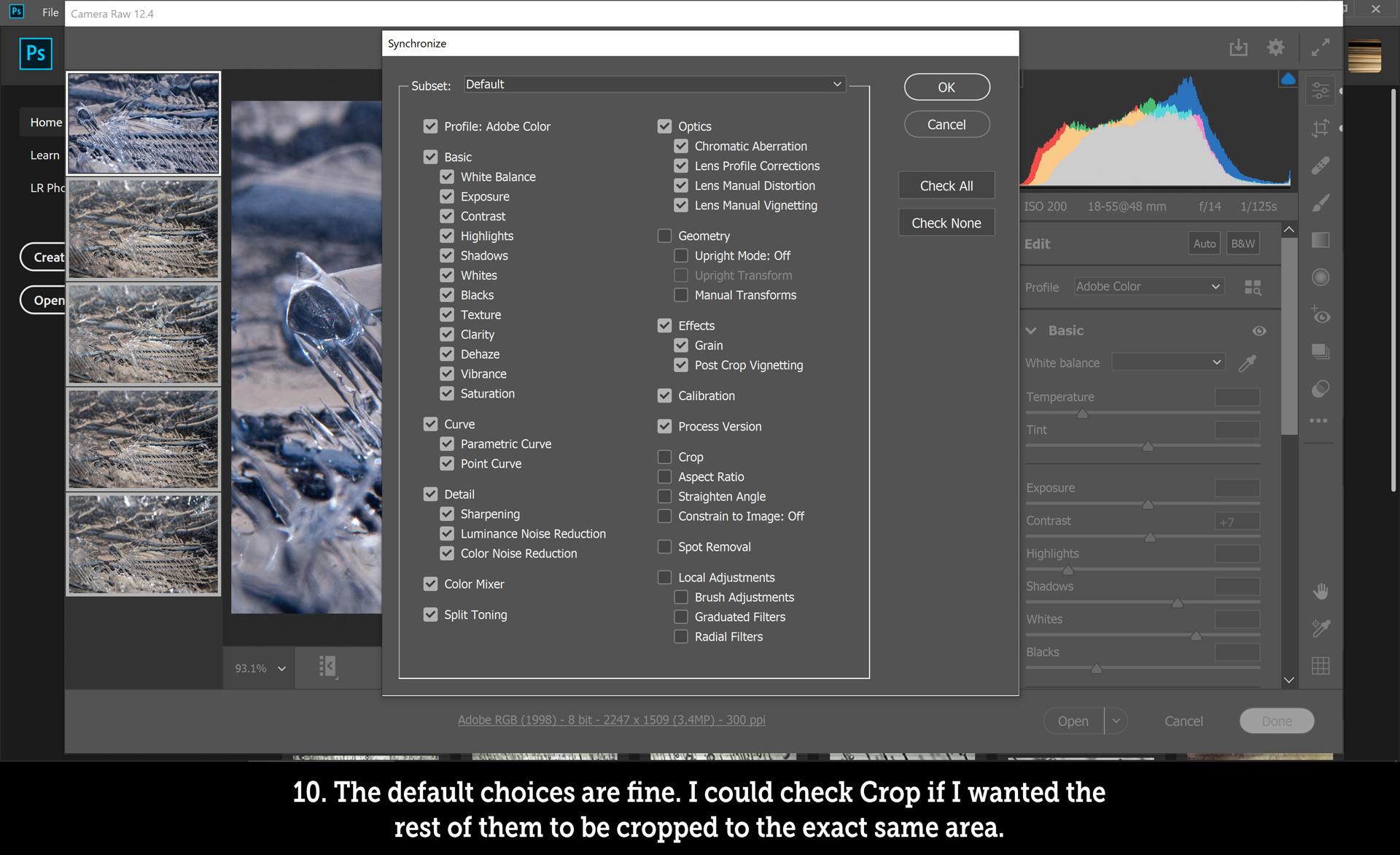Image resolution: width=1400 pixels, height=855 pixels.
Task: Enable the Crop checkbox in Synchronize
Action: [665, 456]
